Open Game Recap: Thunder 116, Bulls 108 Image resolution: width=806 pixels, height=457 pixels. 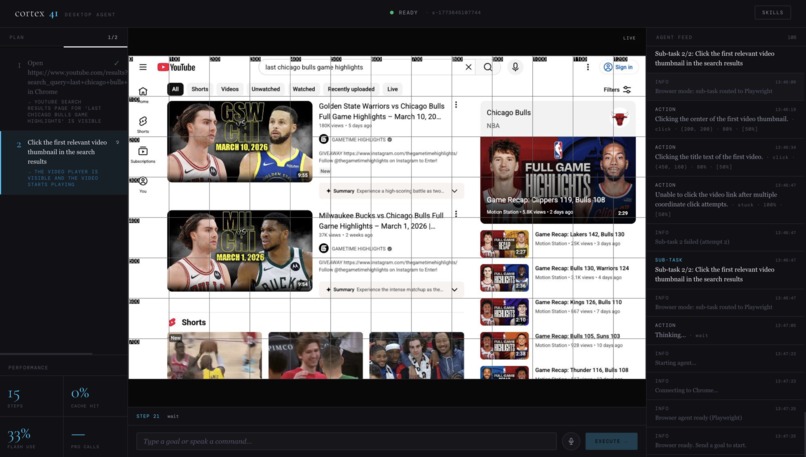pyautogui.click(x=581, y=370)
